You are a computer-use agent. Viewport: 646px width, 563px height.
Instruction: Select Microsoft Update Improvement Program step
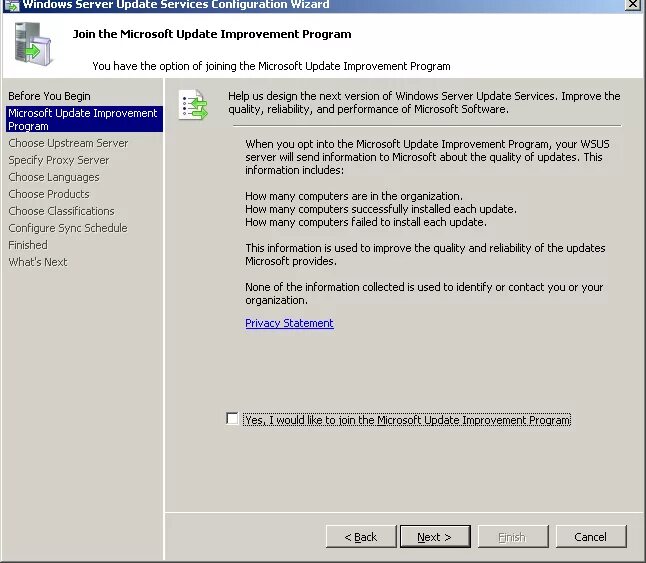pyautogui.click(x=84, y=119)
